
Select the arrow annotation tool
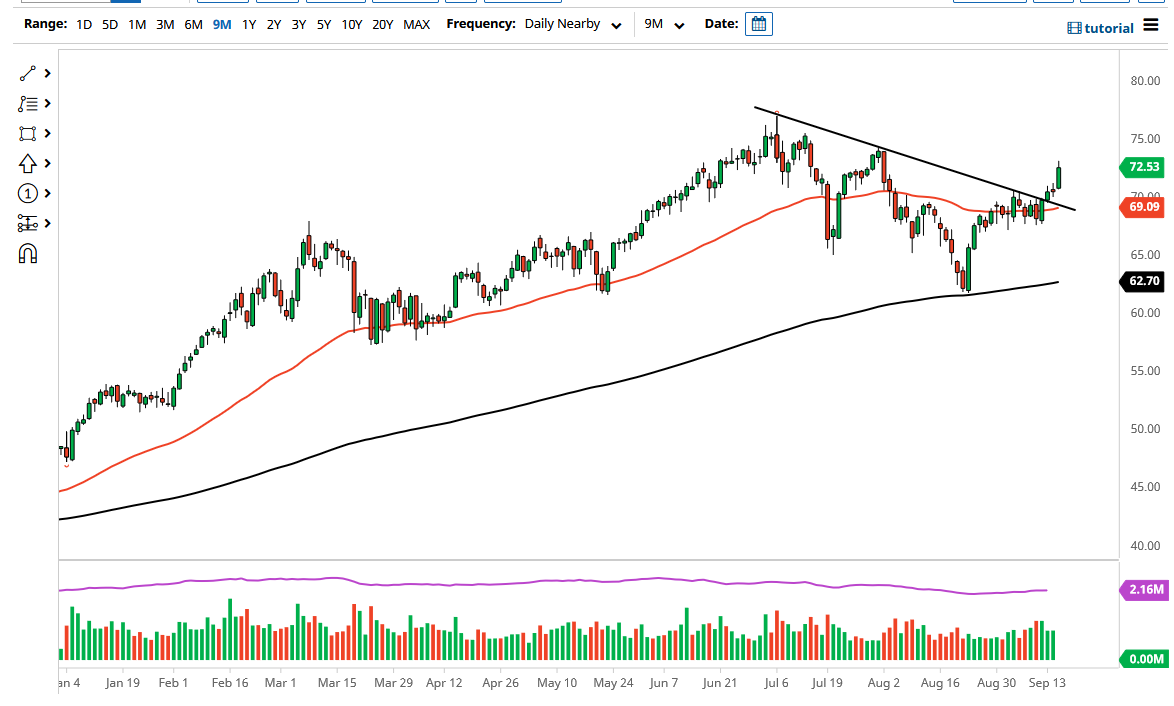click(27, 163)
